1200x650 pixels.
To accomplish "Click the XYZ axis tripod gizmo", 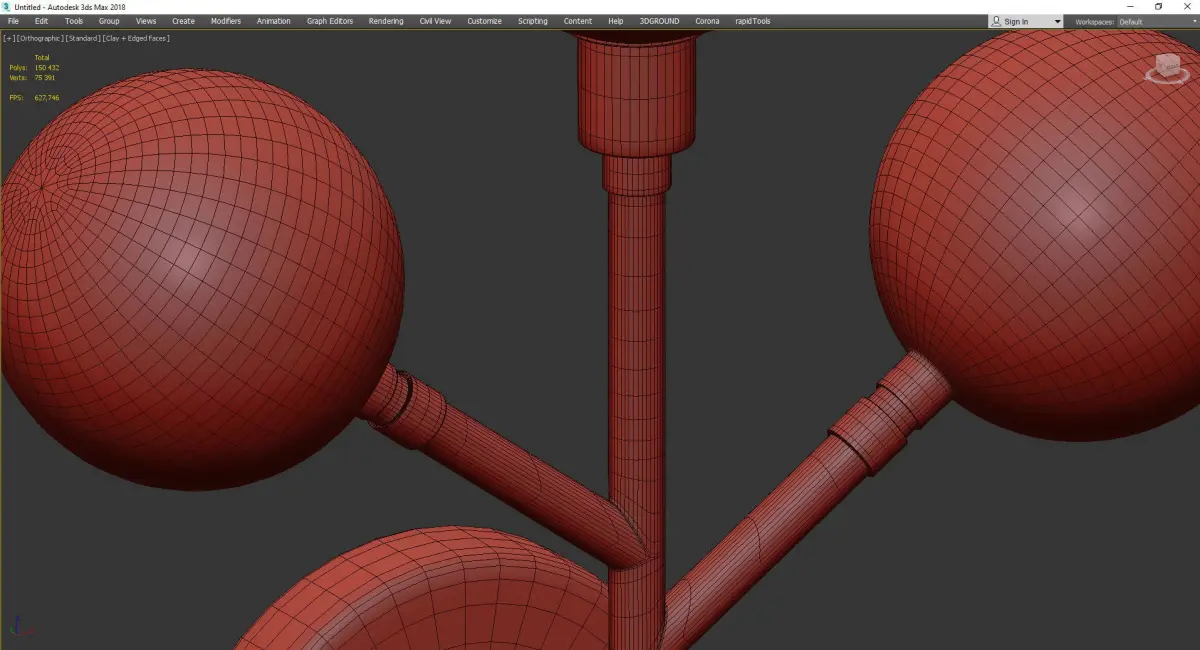I will click(x=22, y=625).
